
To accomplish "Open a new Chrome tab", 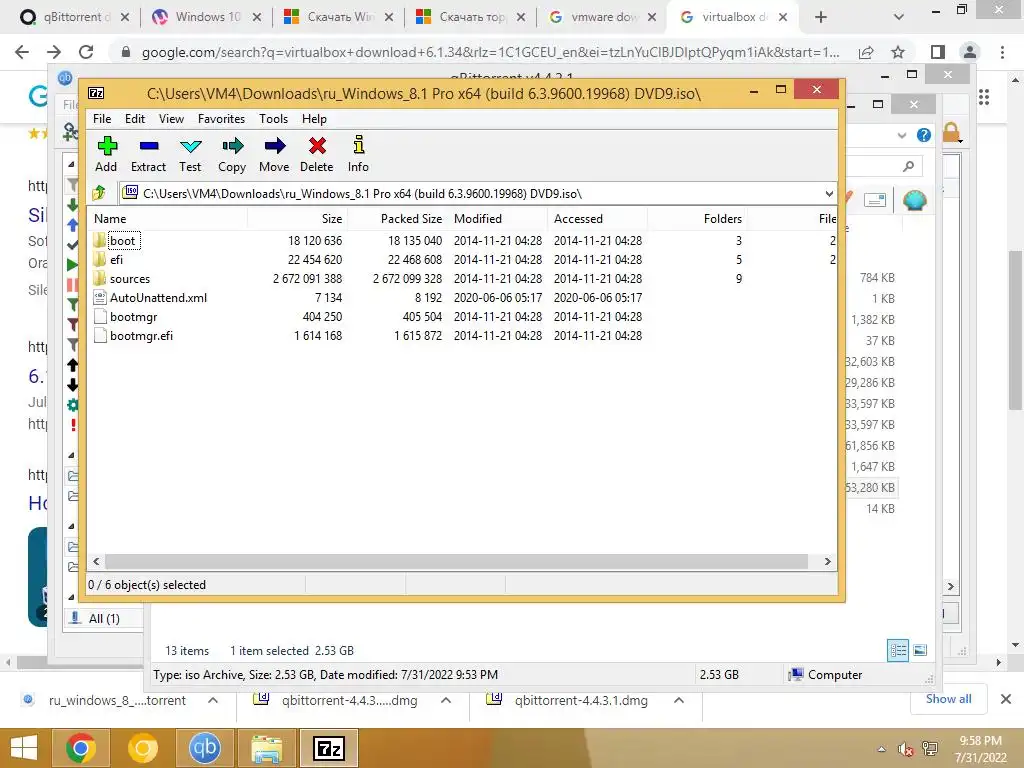I will (821, 17).
